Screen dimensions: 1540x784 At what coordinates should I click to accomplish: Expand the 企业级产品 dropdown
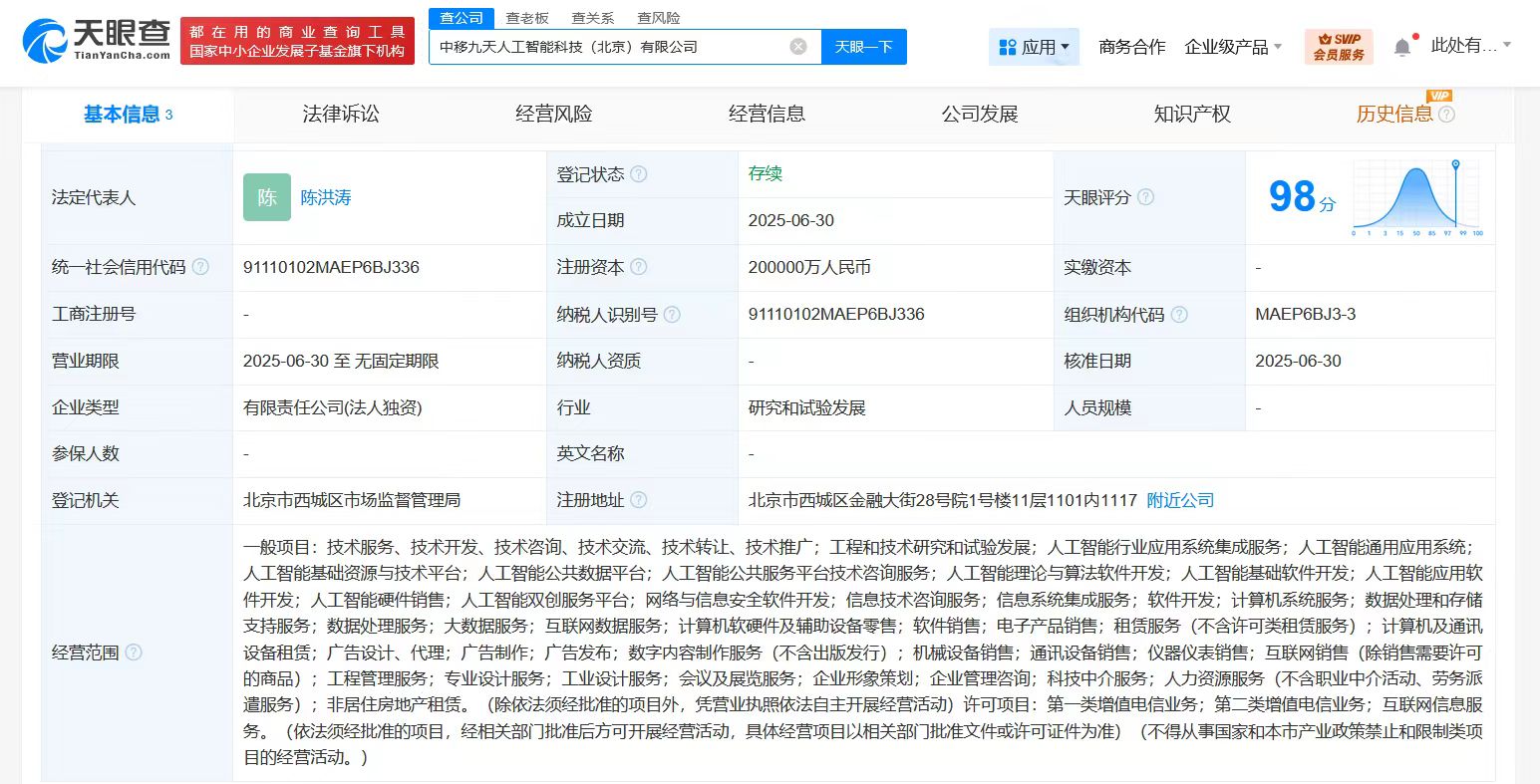1233,47
